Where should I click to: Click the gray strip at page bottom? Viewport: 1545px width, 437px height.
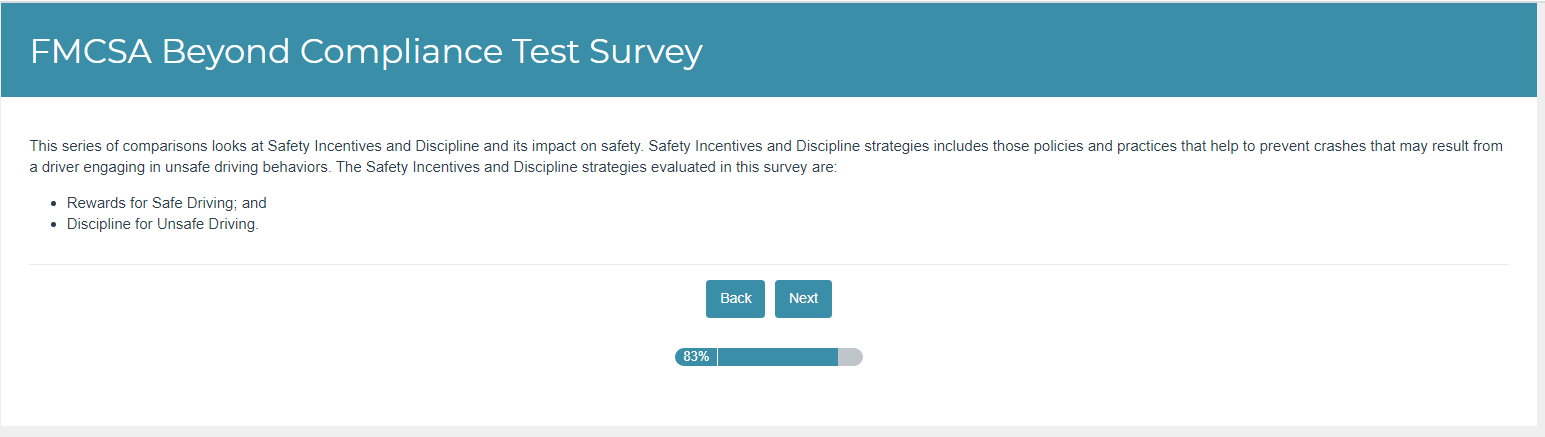[x=768, y=431]
